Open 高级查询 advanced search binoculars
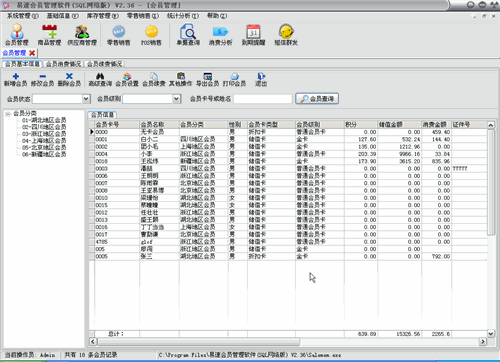The image size is (500, 362). pos(100,80)
